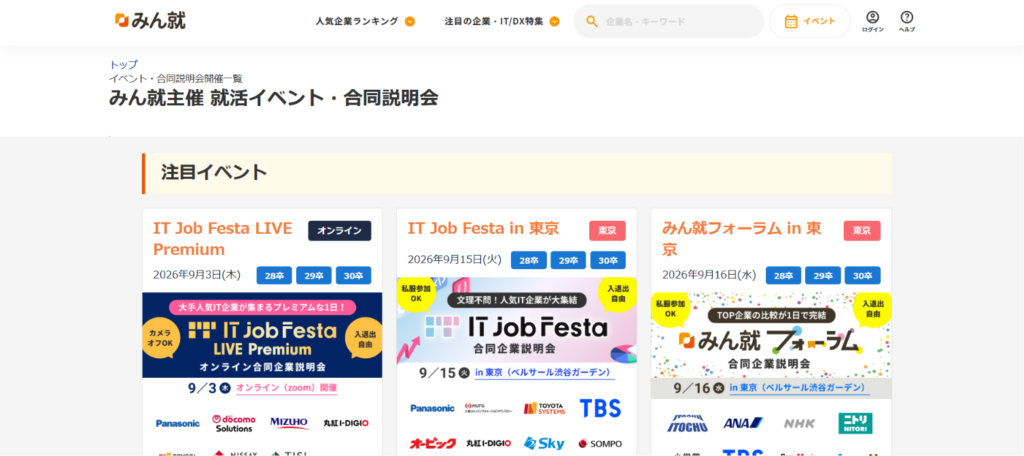
Task: Click the TBS logo in IT Job Festa 東京 card
Action: click(600, 408)
